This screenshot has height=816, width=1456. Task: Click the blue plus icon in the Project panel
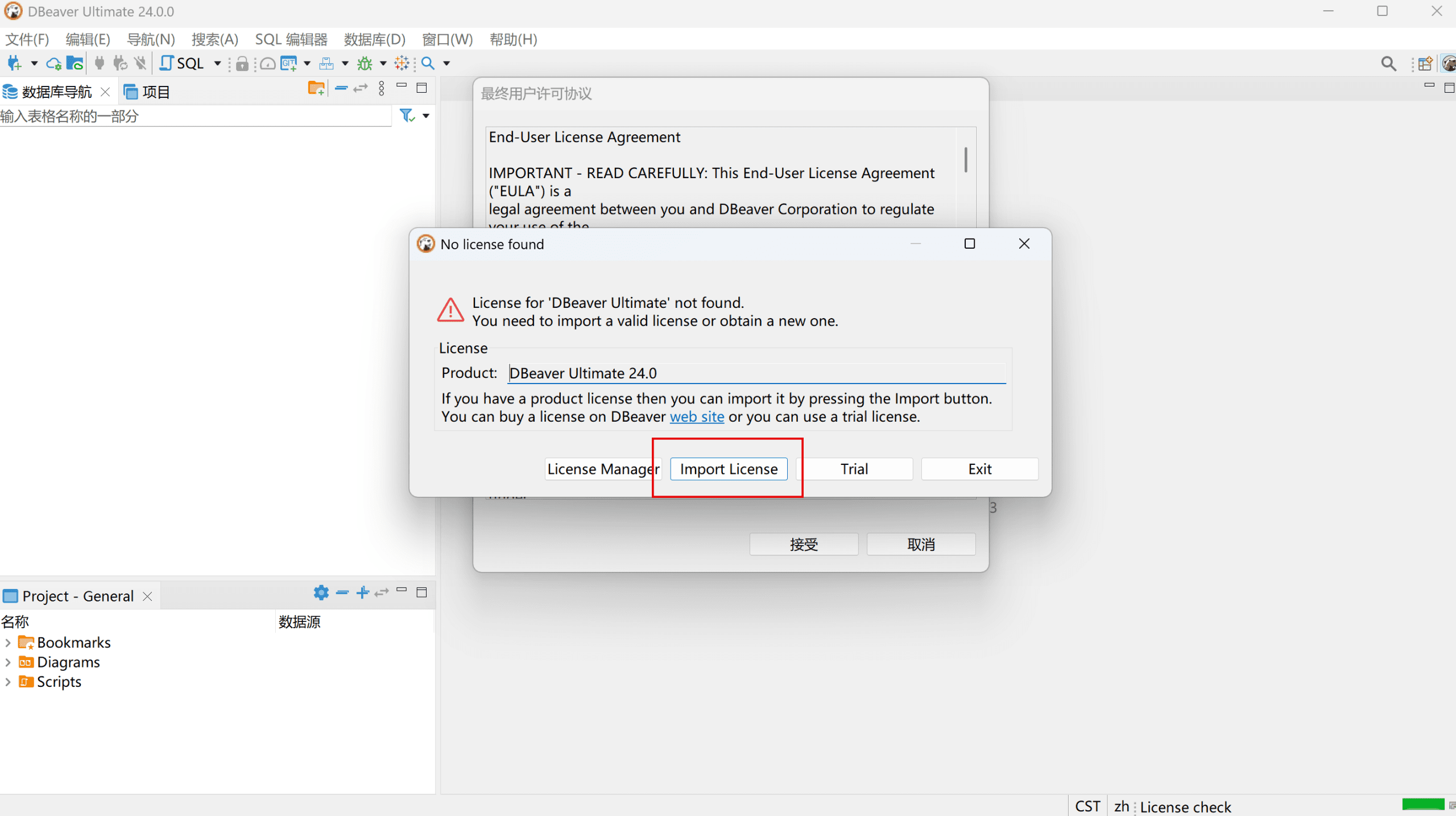pyautogui.click(x=362, y=592)
